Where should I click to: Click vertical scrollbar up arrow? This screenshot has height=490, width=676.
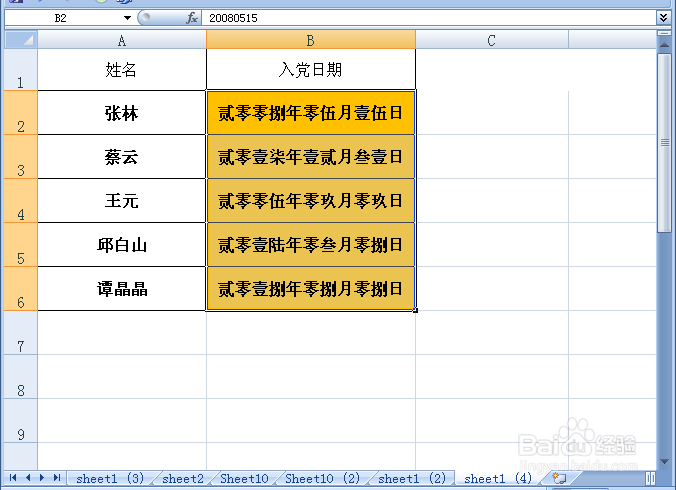664,45
